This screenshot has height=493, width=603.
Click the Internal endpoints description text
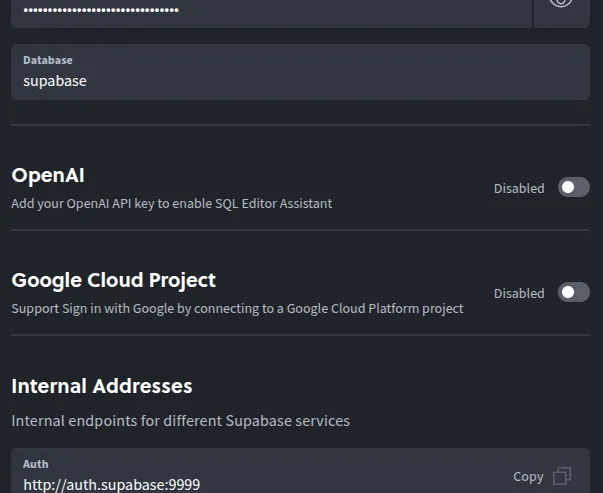(180, 421)
